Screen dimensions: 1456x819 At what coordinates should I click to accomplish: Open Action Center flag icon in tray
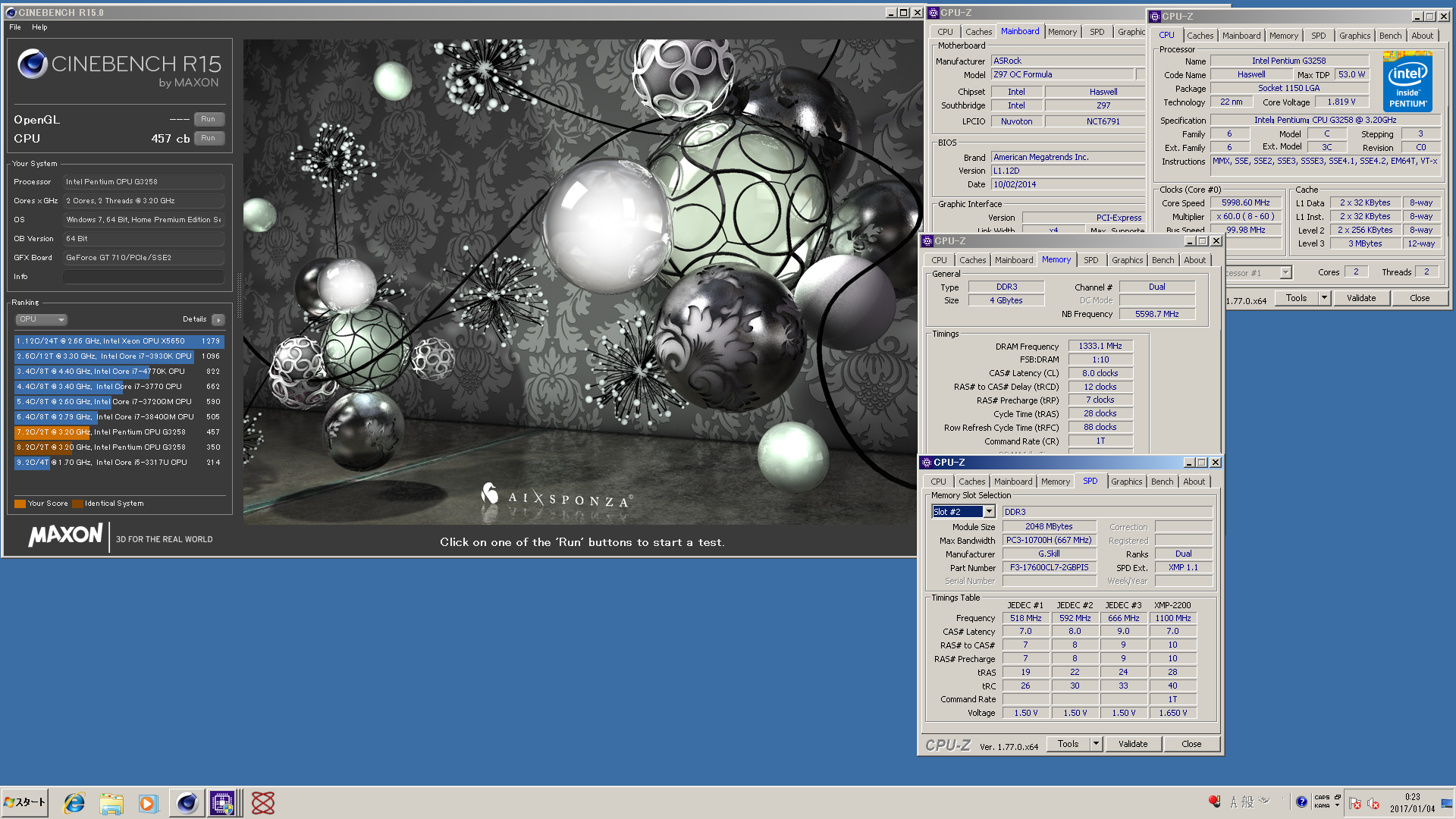click(1356, 803)
